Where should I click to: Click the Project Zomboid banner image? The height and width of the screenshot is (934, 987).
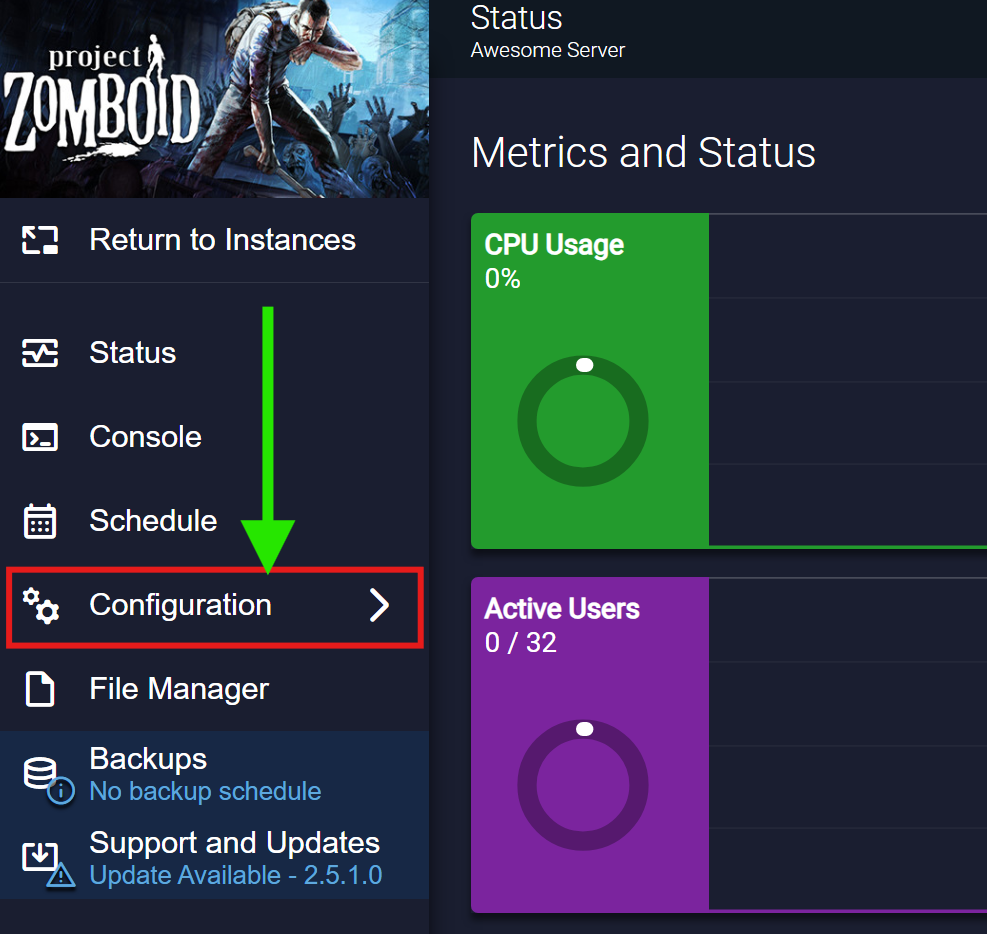214,98
